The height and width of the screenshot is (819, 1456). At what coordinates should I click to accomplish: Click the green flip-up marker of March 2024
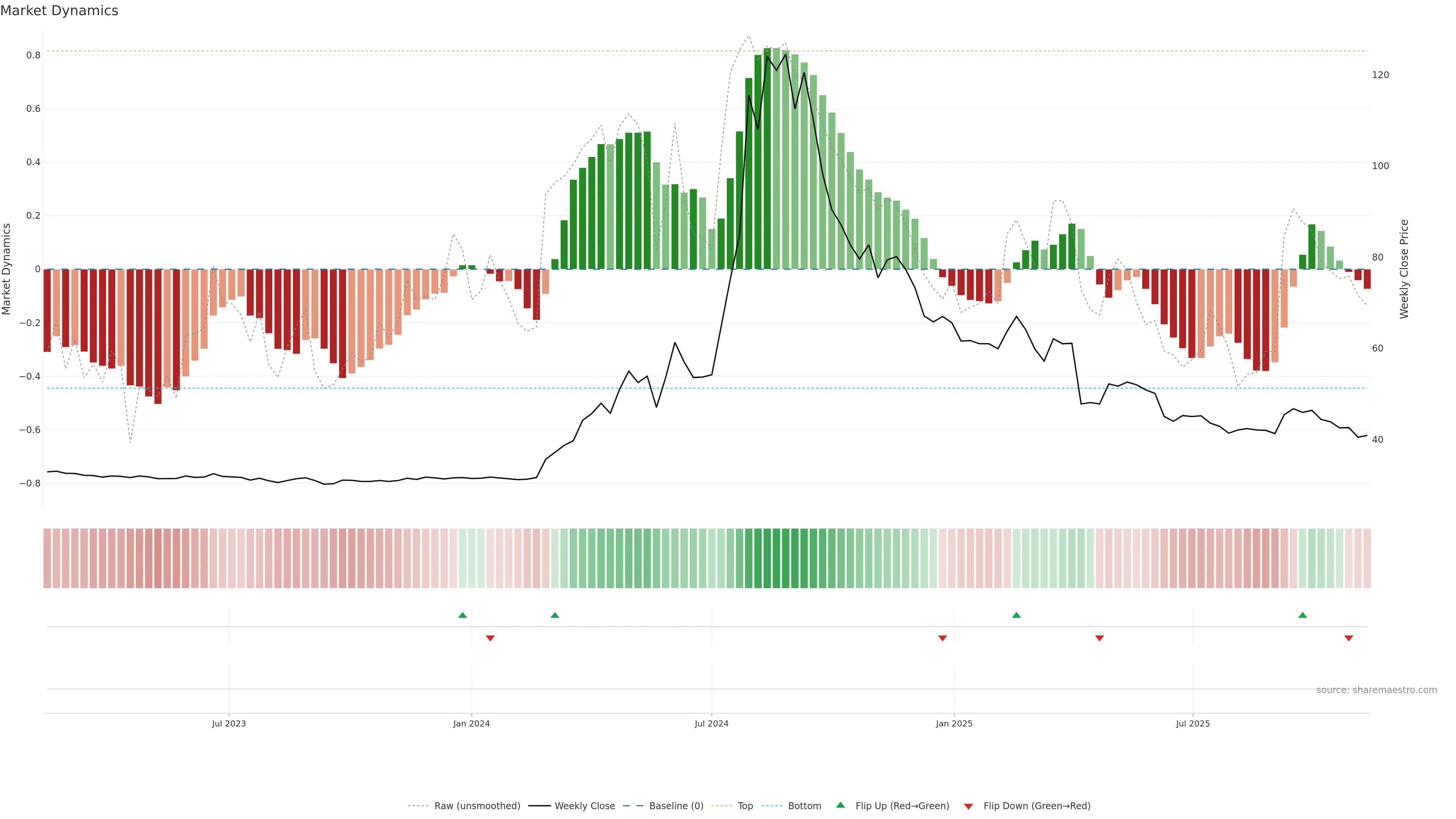554,615
